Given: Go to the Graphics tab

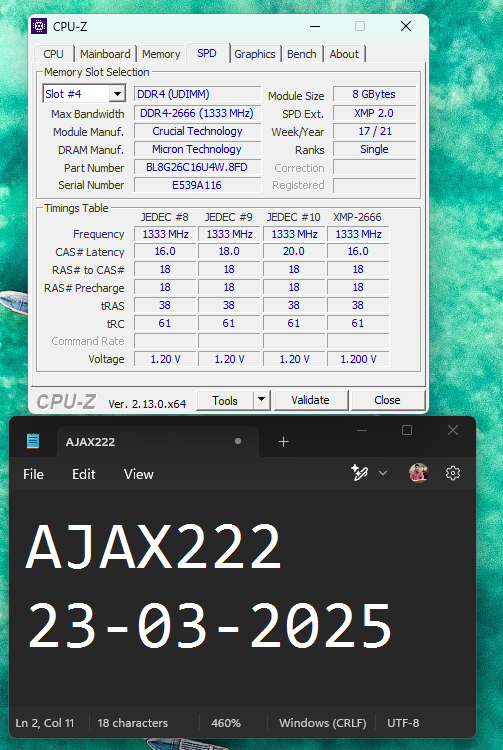Looking at the screenshot, I should click(255, 54).
